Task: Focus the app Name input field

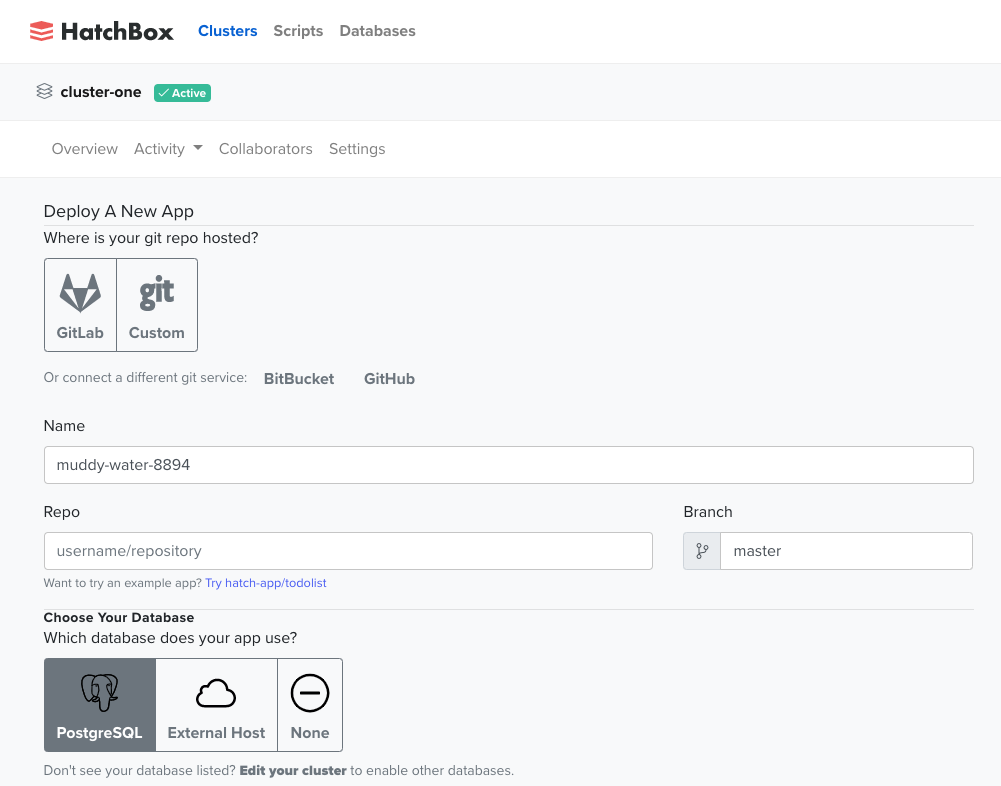Action: [x=509, y=465]
